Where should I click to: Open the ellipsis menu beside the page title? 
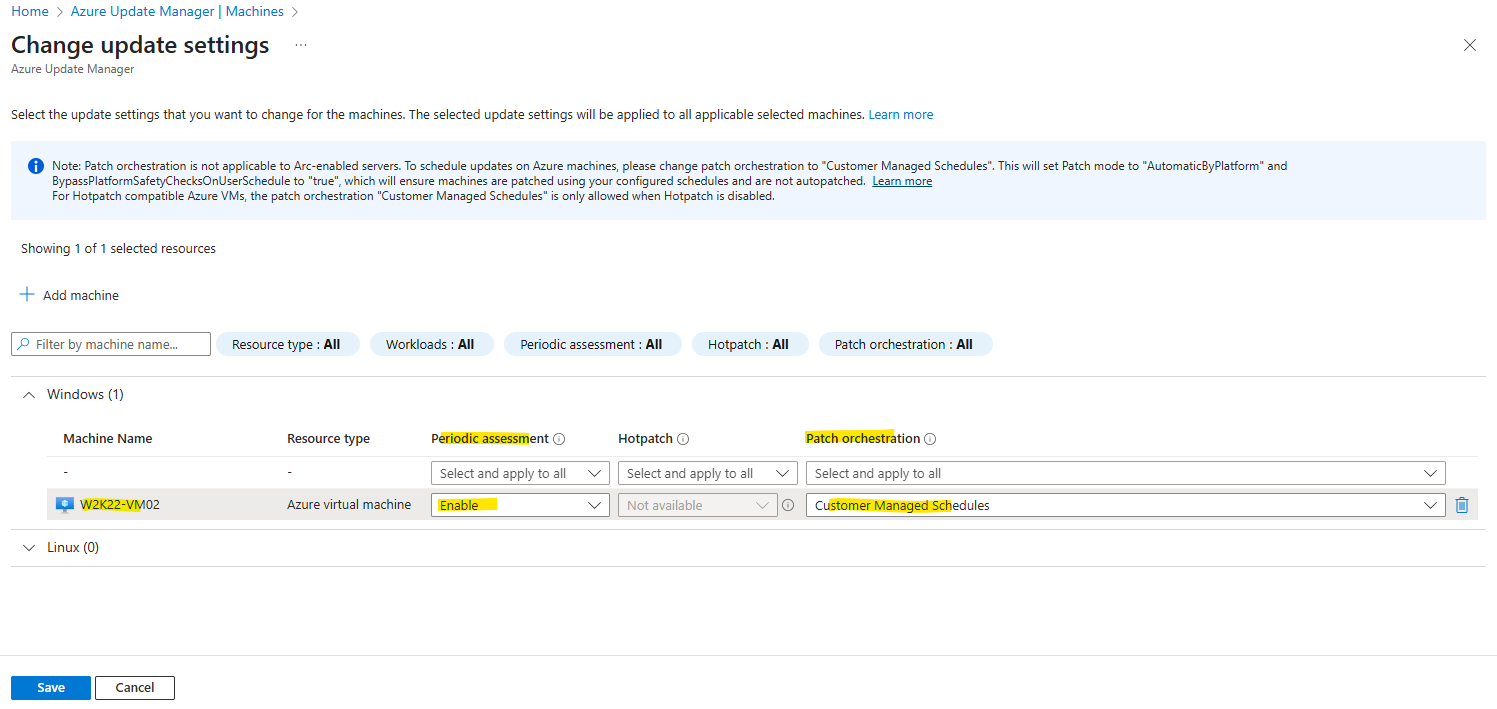tap(301, 46)
